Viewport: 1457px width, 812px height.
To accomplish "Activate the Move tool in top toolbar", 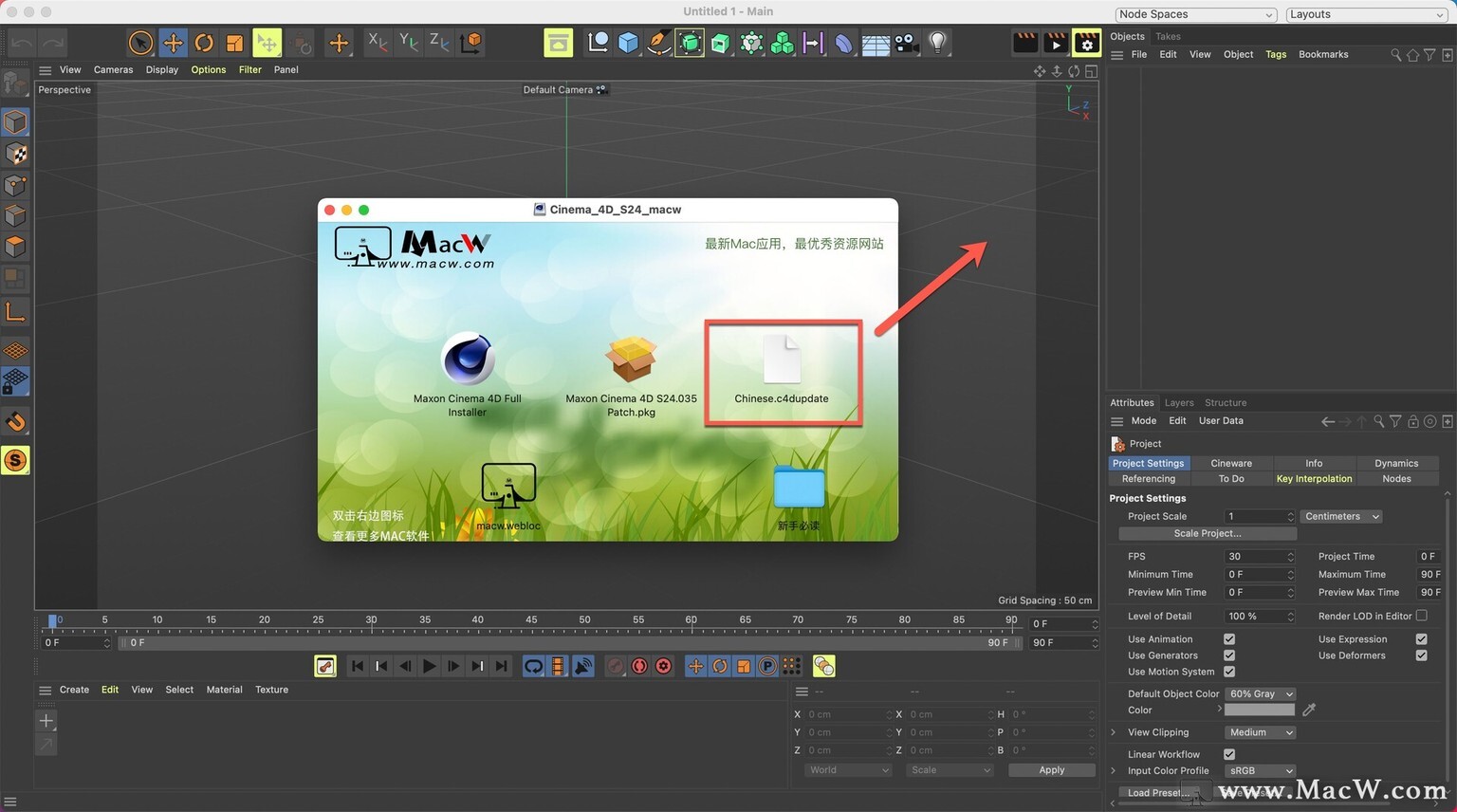I will pos(173,43).
